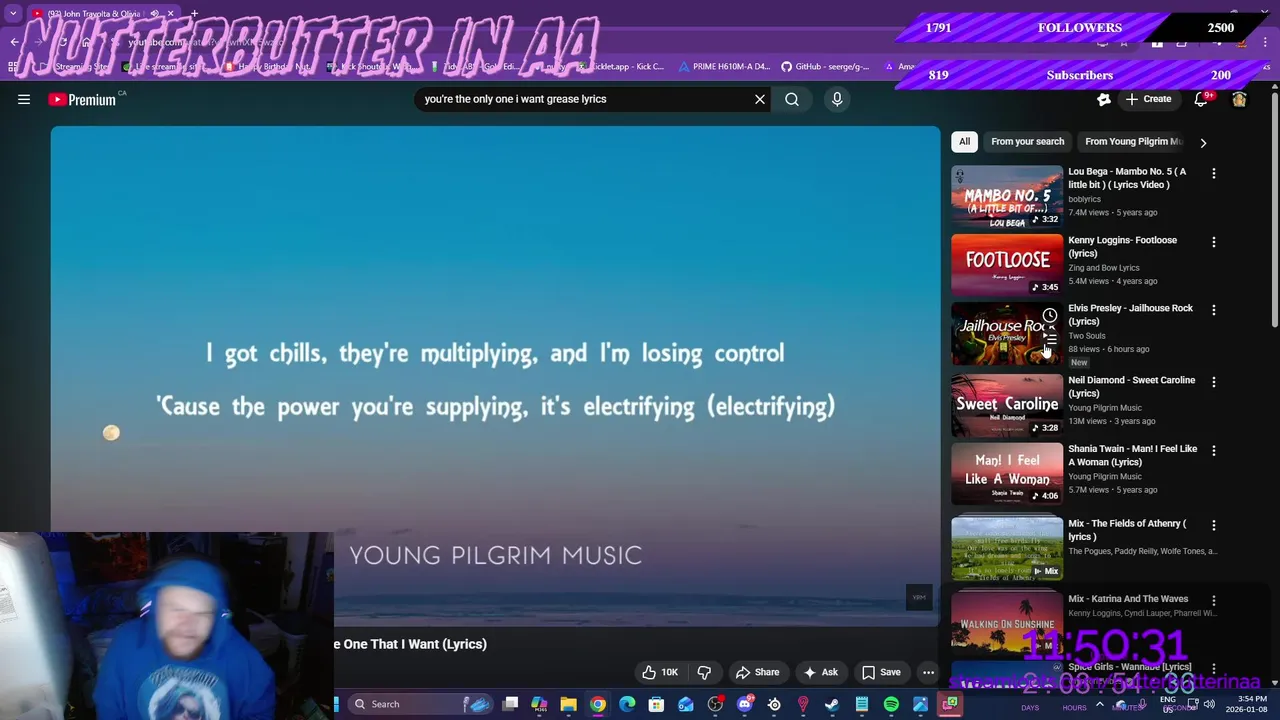Open Spotify from the taskbar

[x=891, y=704]
